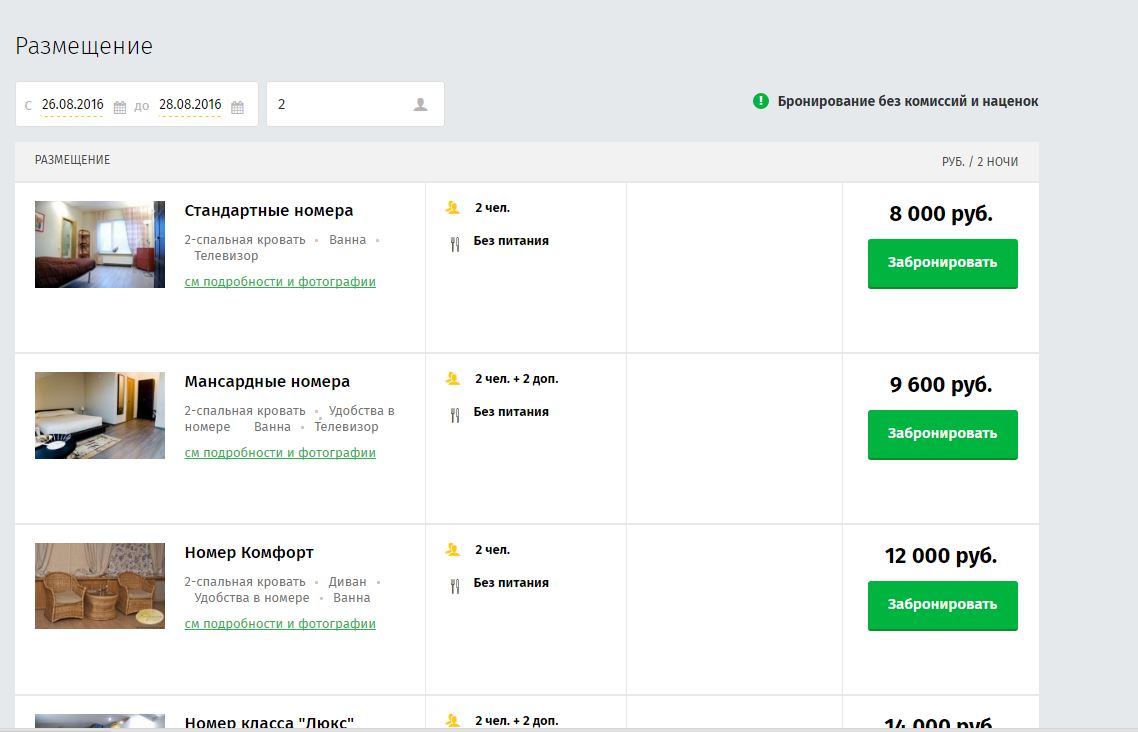1138x732 pixels.
Task: Click guests icon in Номер Комфорт row
Action: coord(453,550)
